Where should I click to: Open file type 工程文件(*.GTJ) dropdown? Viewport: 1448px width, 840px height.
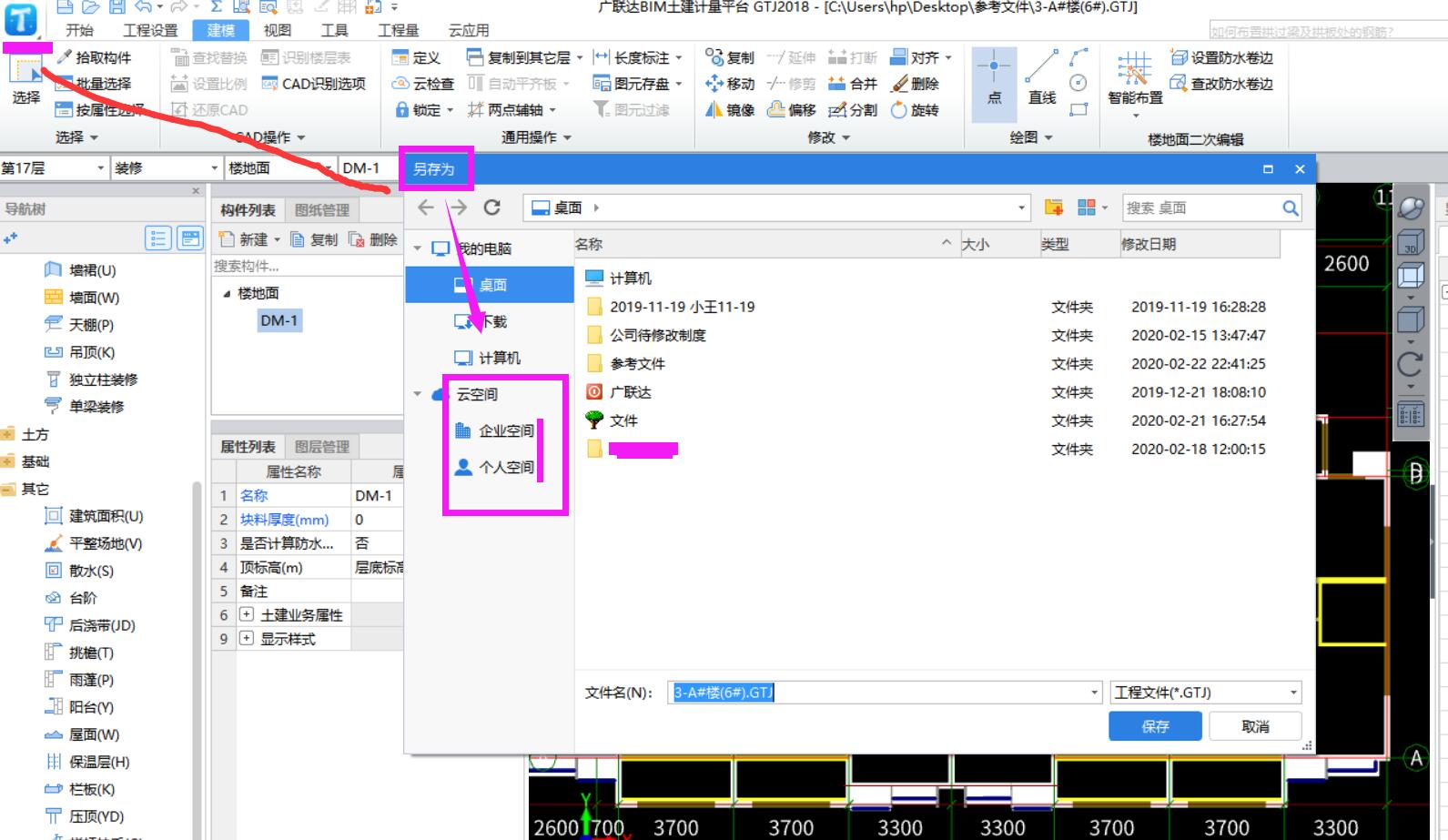tap(1293, 693)
